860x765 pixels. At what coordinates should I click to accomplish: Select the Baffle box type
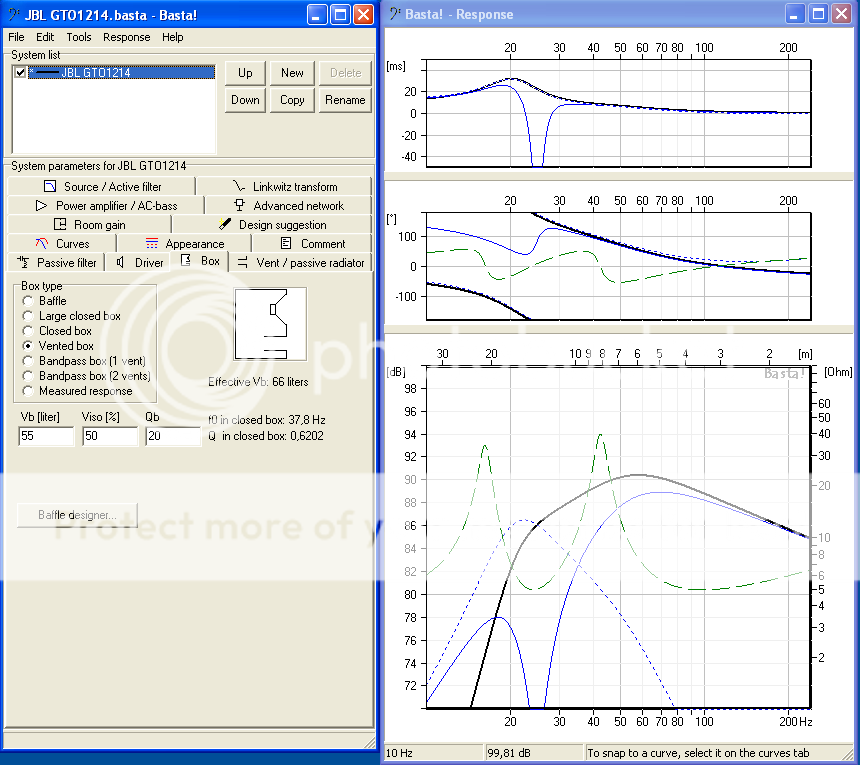click(28, 301)
